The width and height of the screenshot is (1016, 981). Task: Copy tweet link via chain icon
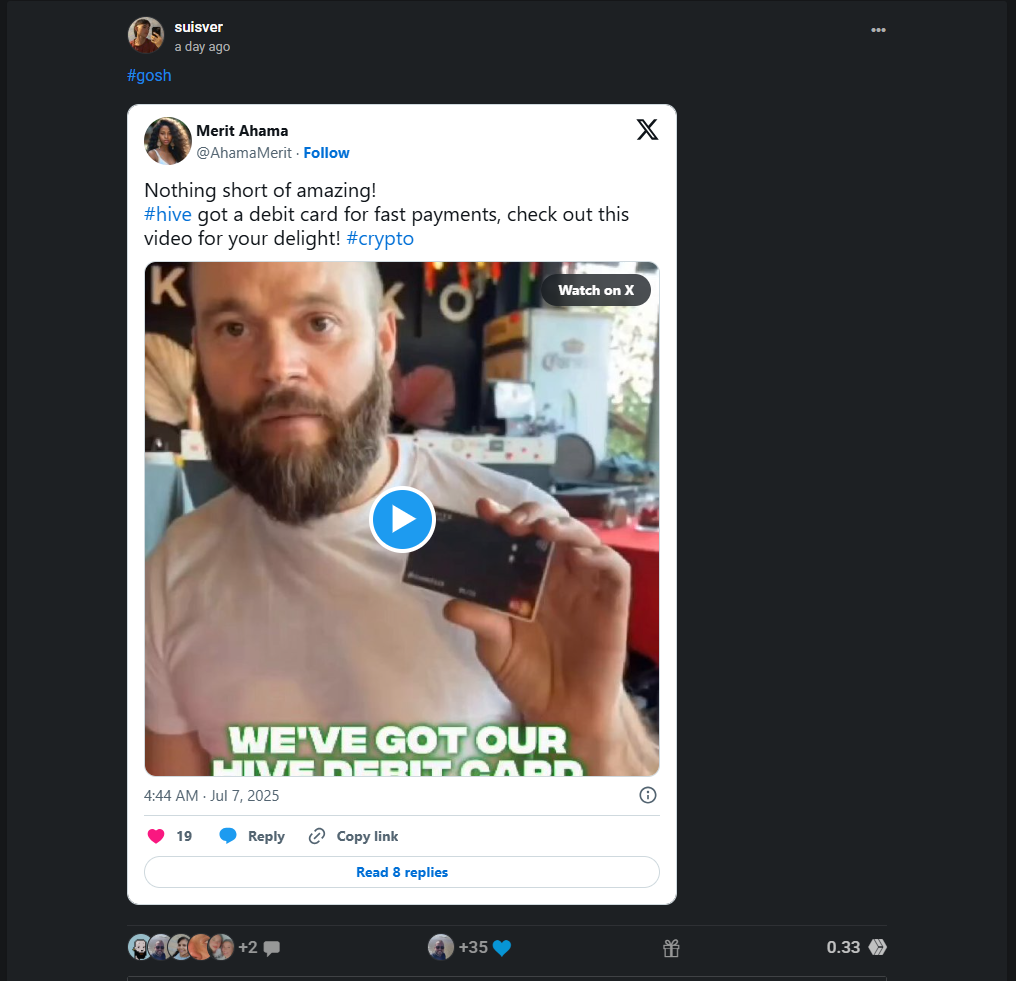tap(317, 836)
